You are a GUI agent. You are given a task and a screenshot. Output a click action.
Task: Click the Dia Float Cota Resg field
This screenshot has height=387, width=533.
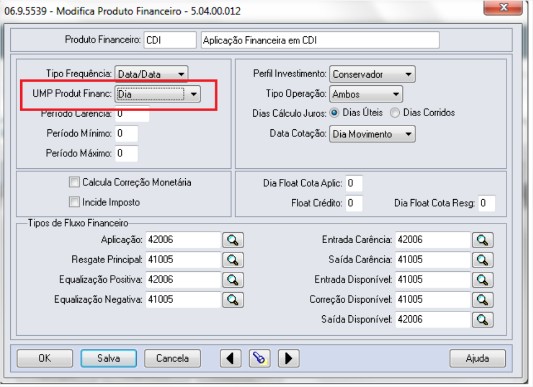[486, 203]
